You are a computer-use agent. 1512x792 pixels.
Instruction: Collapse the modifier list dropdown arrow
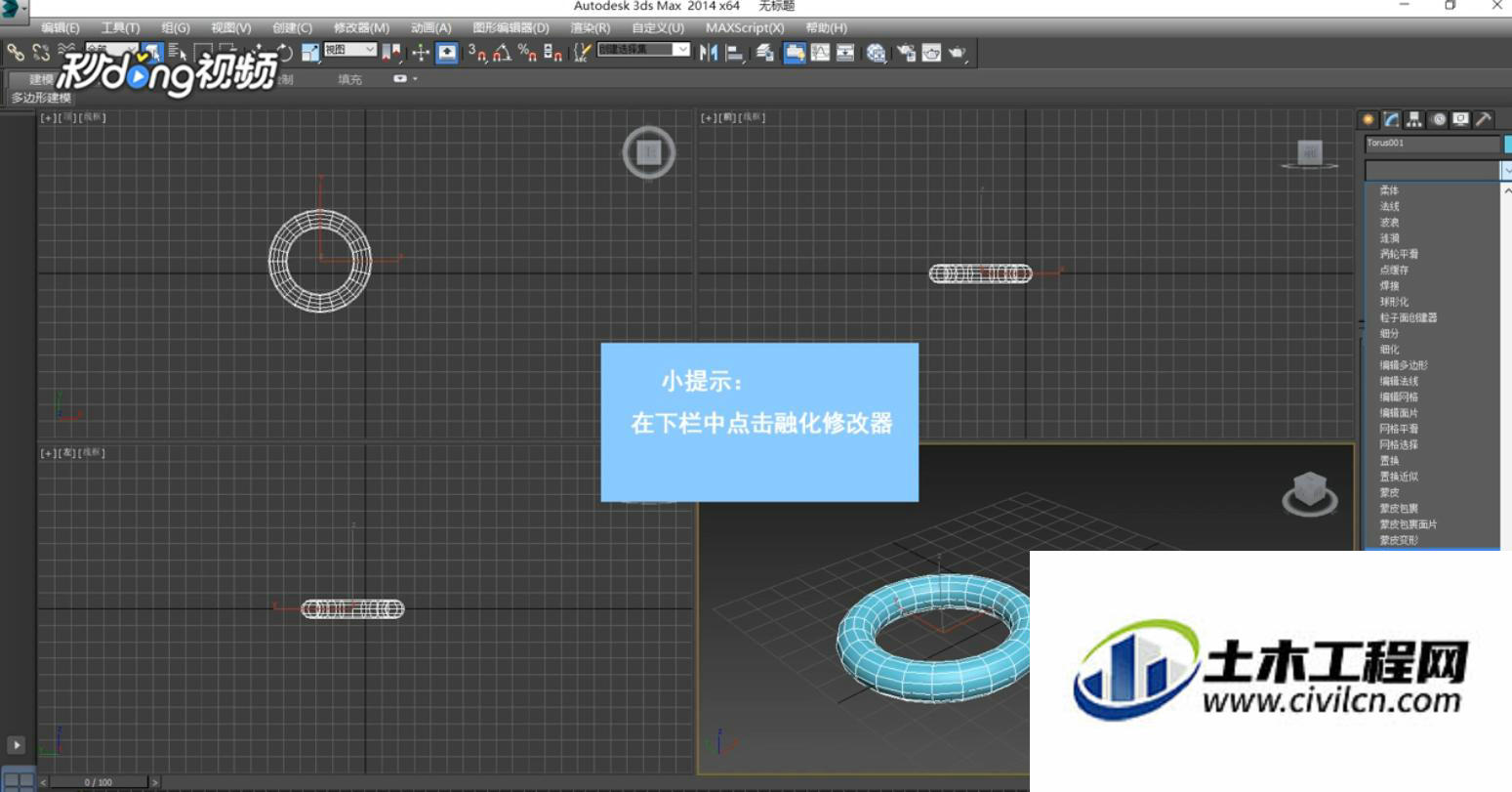pyautogui.click(x=1507, y=170)
